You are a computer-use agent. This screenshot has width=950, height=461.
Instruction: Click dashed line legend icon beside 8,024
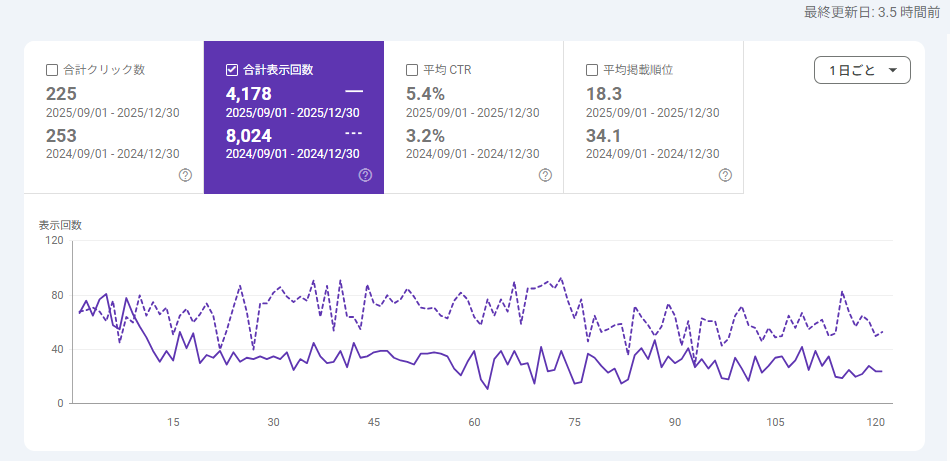tap(353, 133)
